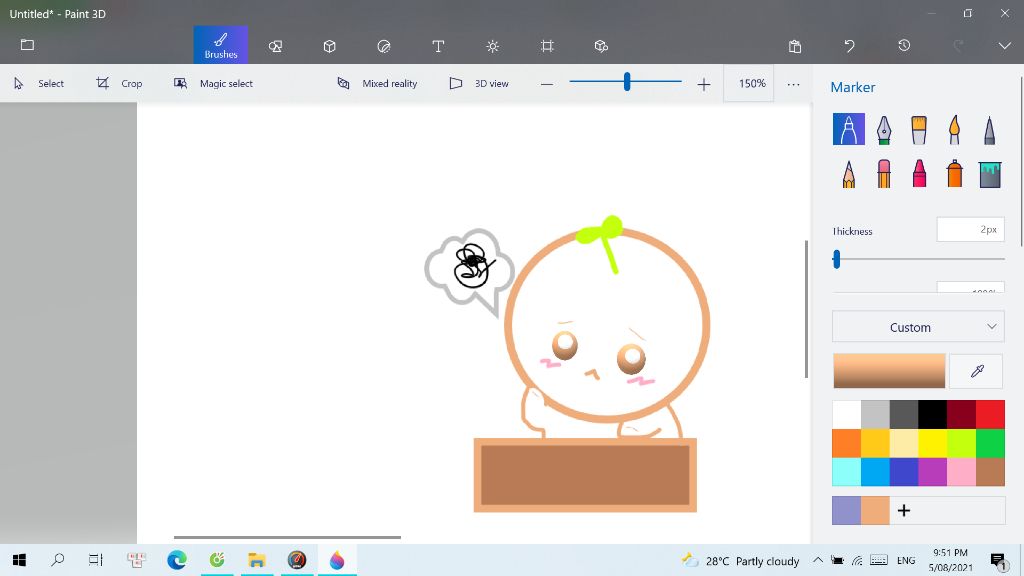This screenshot has height=576, width=1024.
Task: Select the Fill bucket tool
Action: [989, 174]
